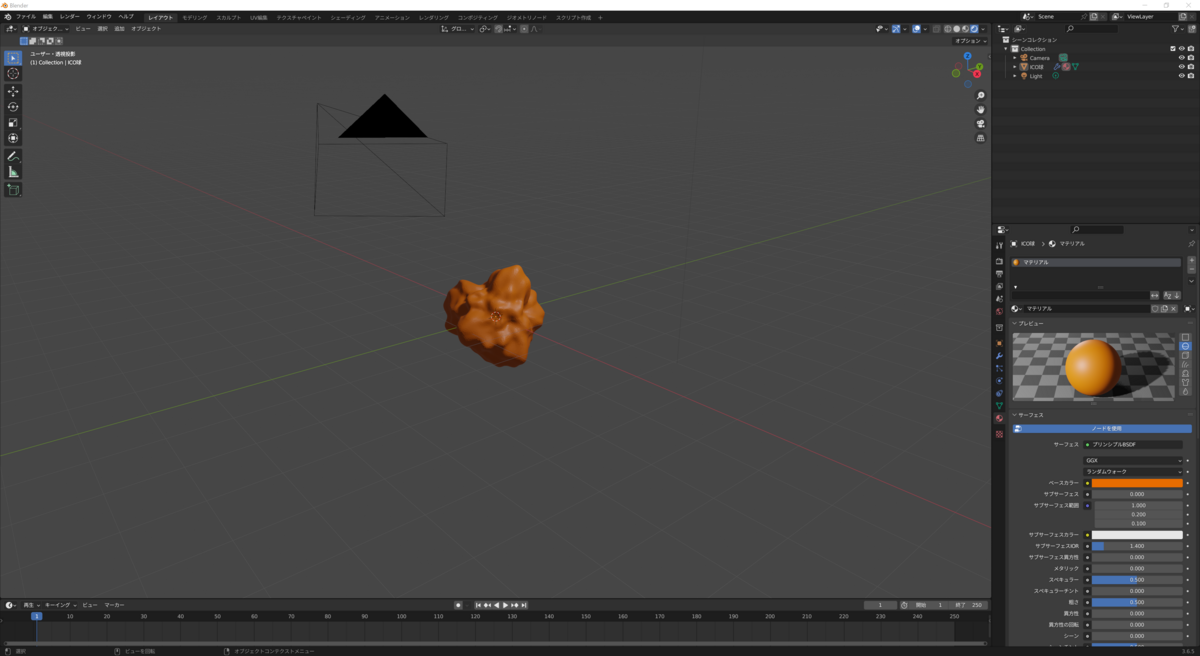Viewport: 1200px width, 656px height.
Task: Toggle the auto keying record button
Action: pos(458,605)
